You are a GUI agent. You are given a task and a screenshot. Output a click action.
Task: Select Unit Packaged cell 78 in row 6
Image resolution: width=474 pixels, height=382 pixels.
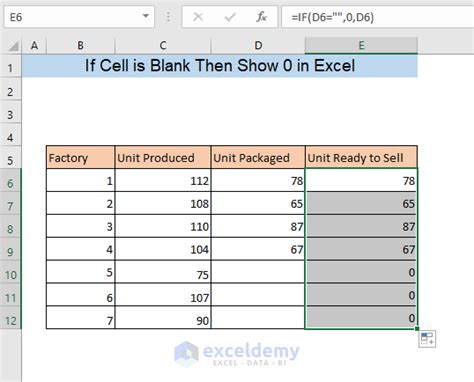258,180
